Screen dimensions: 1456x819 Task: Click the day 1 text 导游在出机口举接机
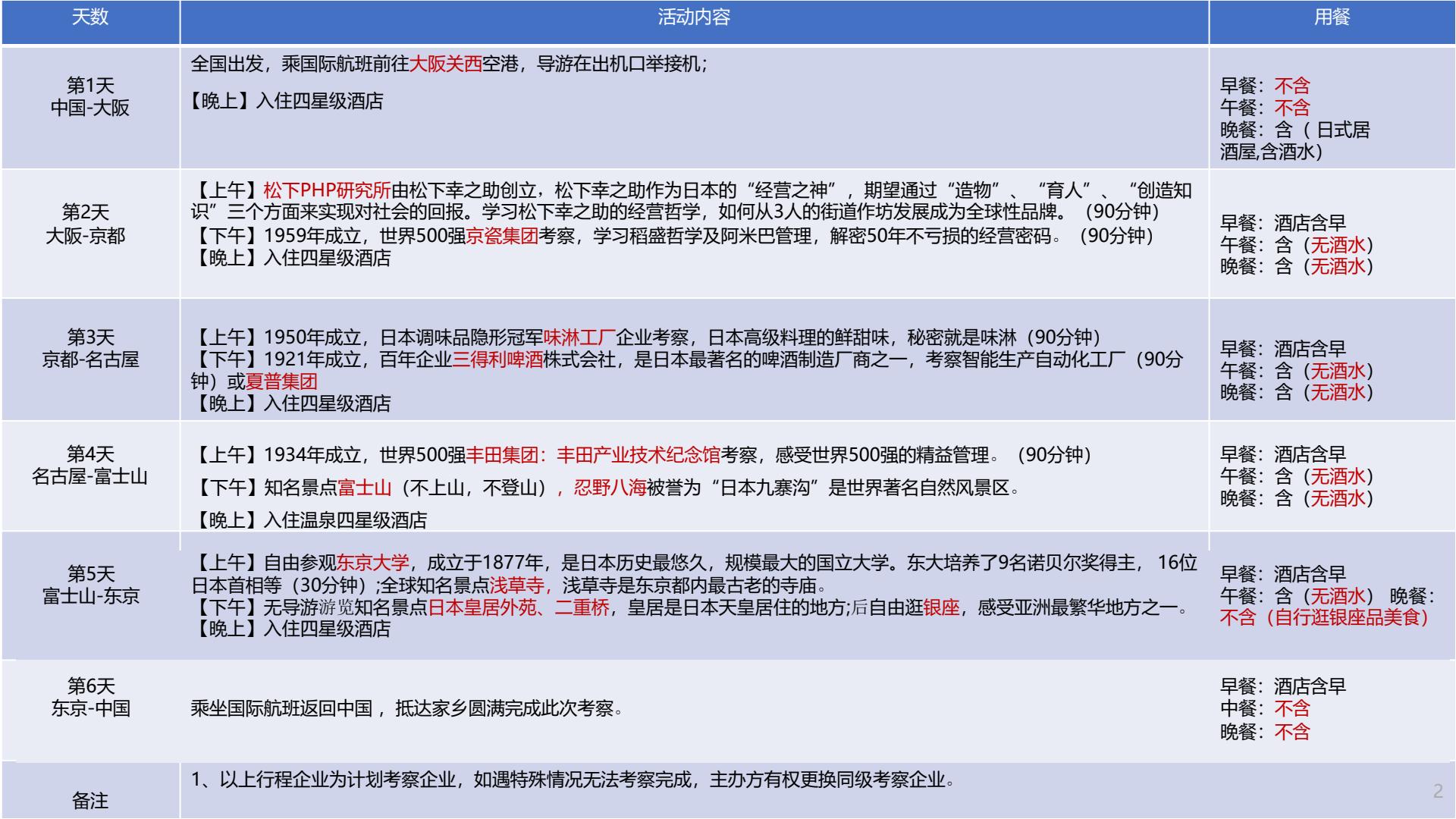pos(619,64)
